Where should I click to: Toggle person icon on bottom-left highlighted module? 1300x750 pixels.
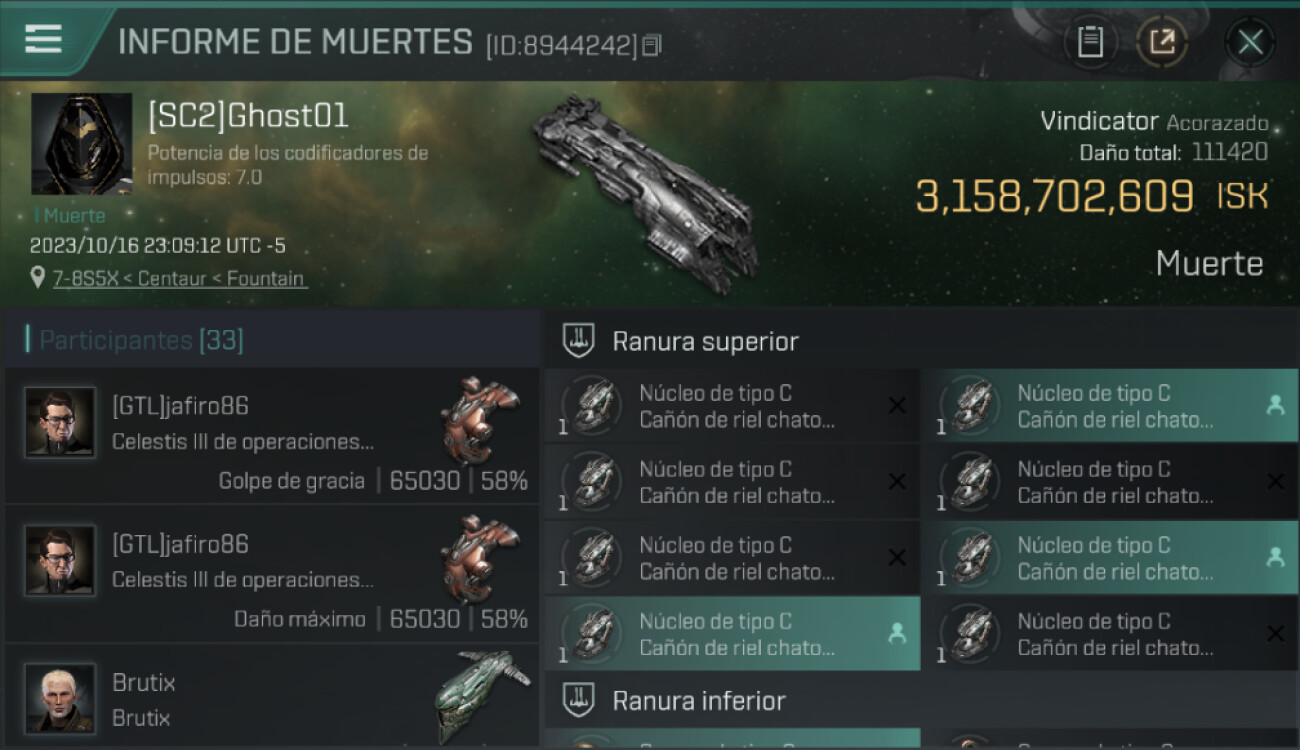coord(897,633)
